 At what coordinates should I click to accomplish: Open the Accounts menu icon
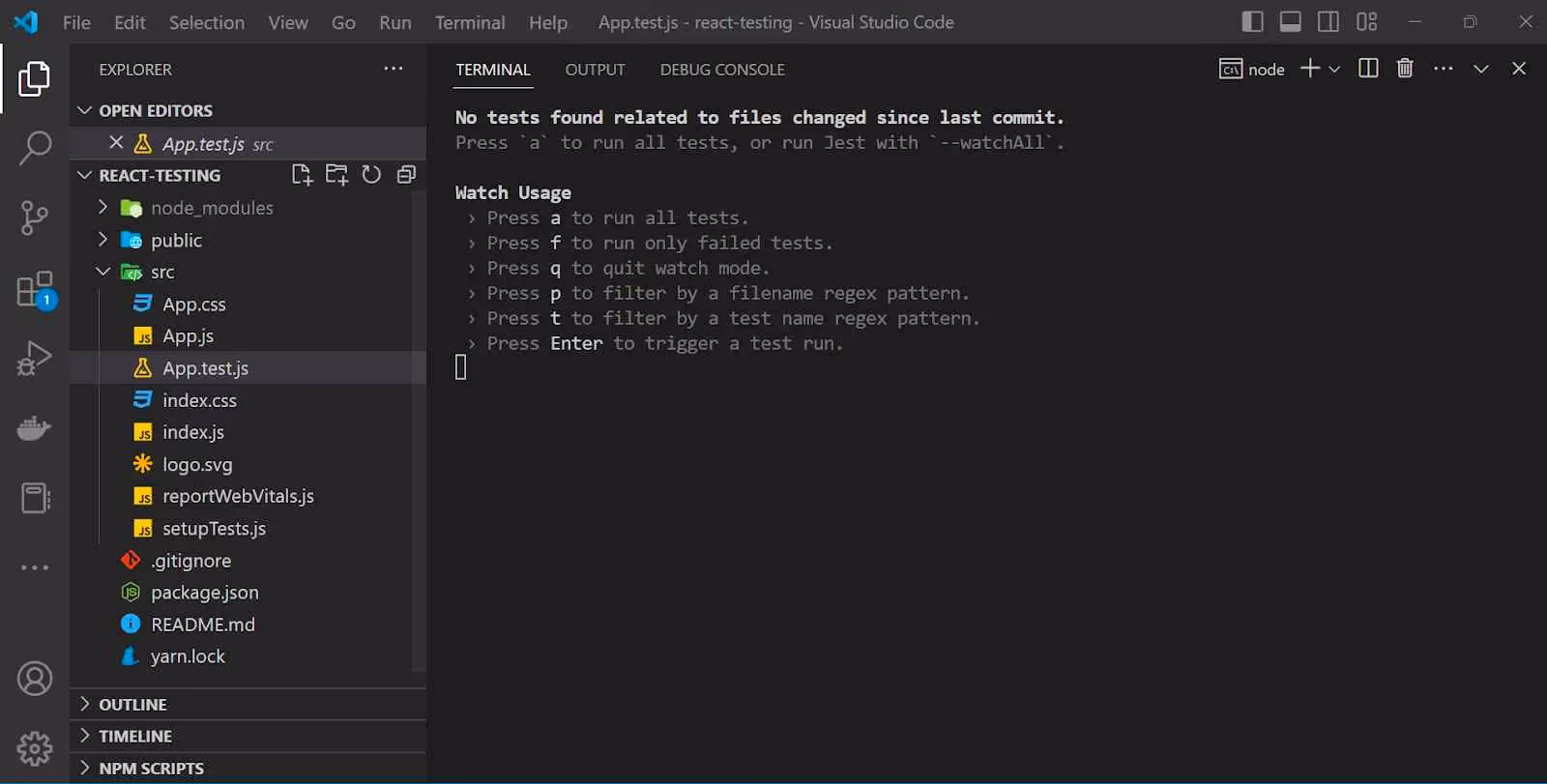pos(35,679)
